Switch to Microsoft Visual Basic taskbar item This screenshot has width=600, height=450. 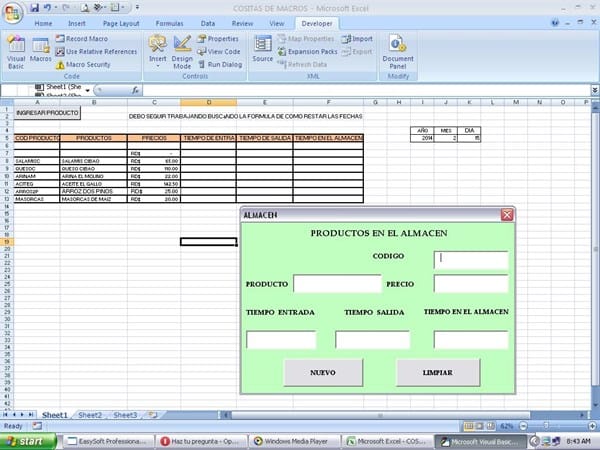(x=481, y=442)
